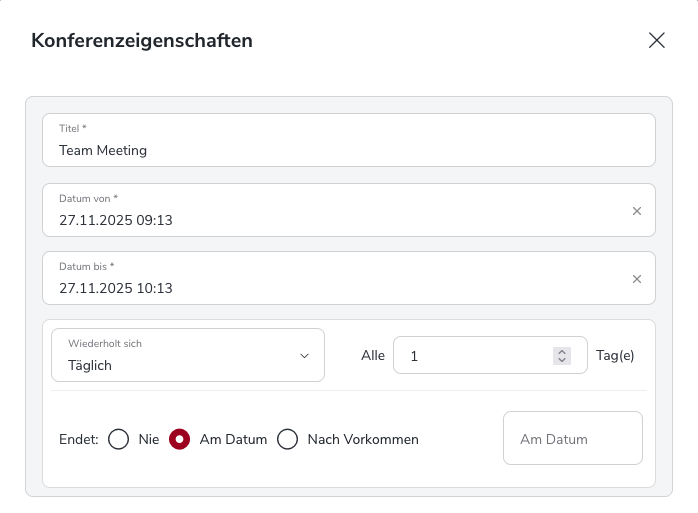
Task: Open the Datum bis date field
Action: pyautogui.click(x=330, y=287)
